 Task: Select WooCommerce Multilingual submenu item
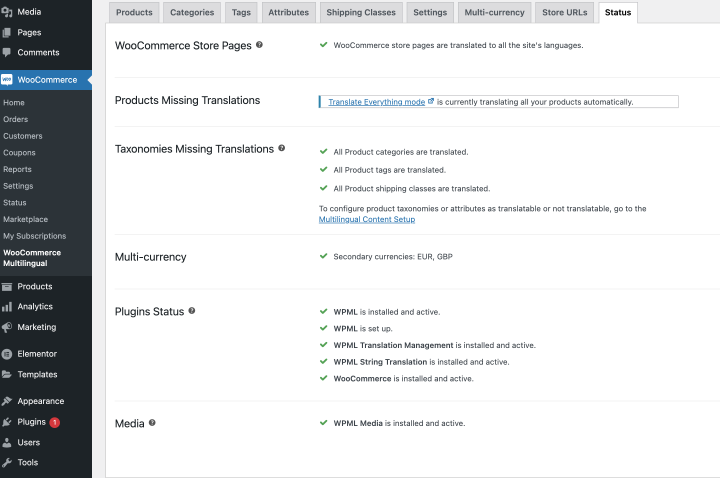(x=32, y=258)
